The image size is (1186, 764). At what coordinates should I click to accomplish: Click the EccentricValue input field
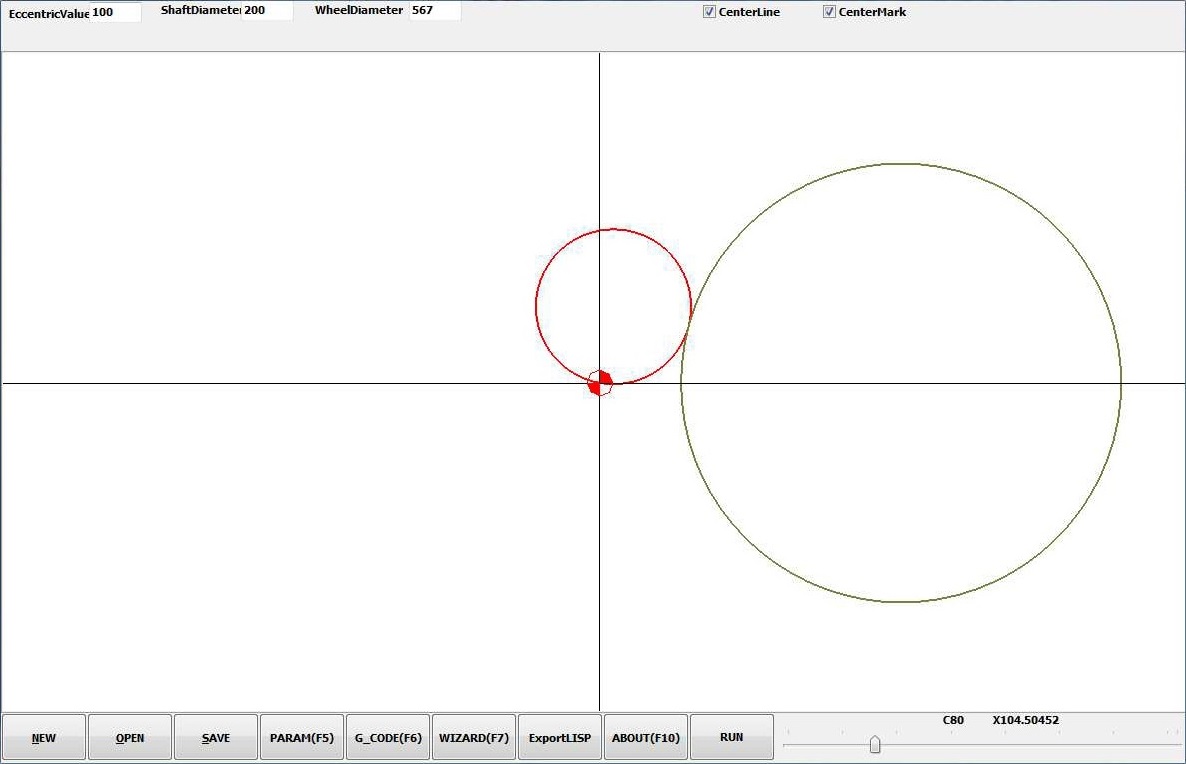[x=115, y=12]
